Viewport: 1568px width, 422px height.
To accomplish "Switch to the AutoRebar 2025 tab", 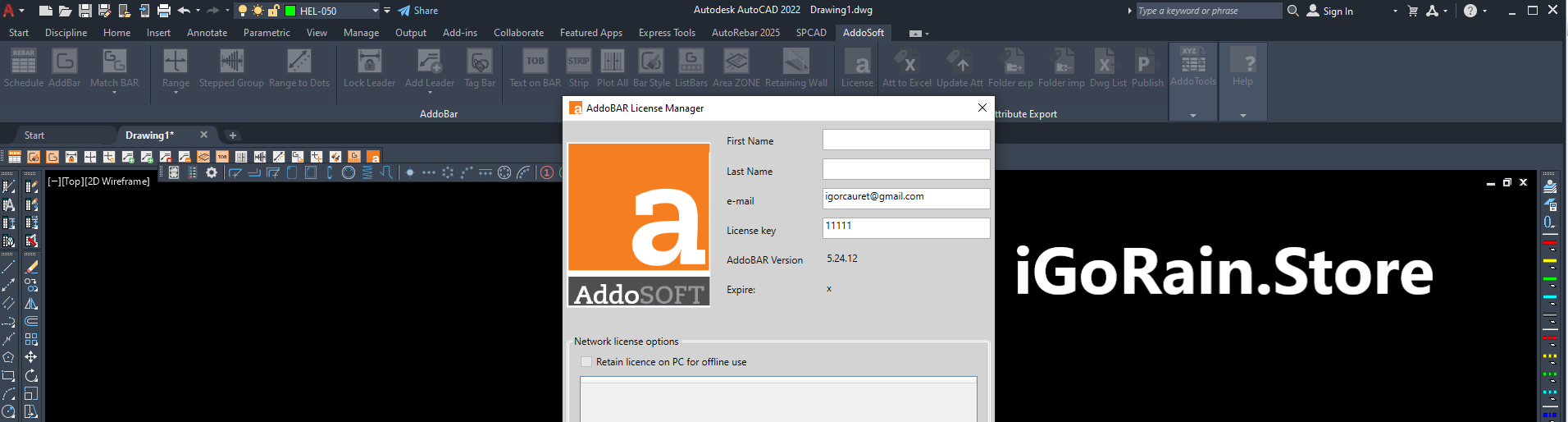I will 745,33.
